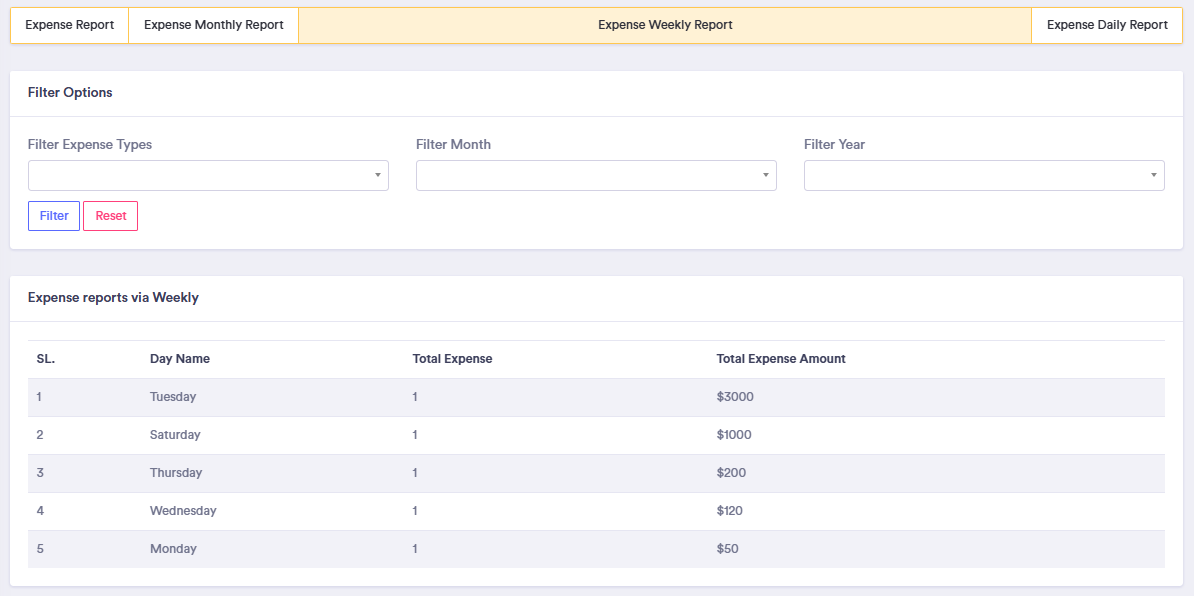
Task: Click the $50 expense amount cell
Action: [x=728, y=549]
